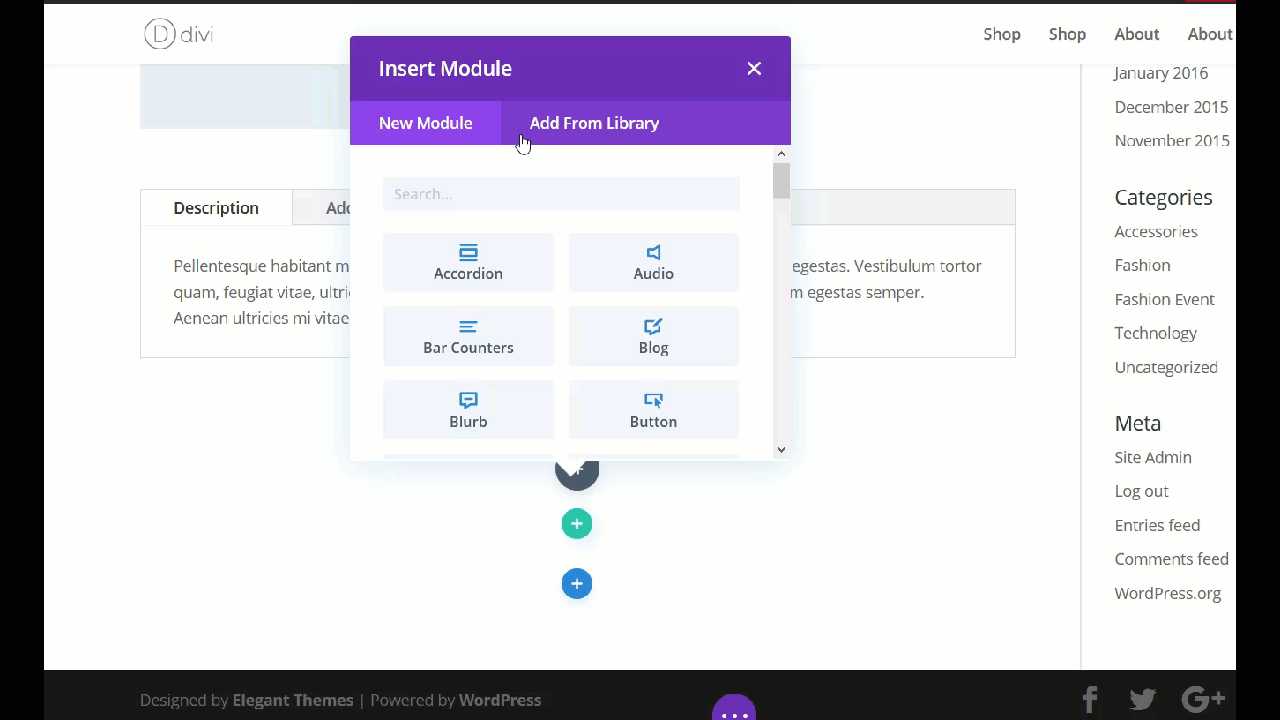Click the module Search field
The width and height of the screenshot is (1280, 720).
pos(561,194)
